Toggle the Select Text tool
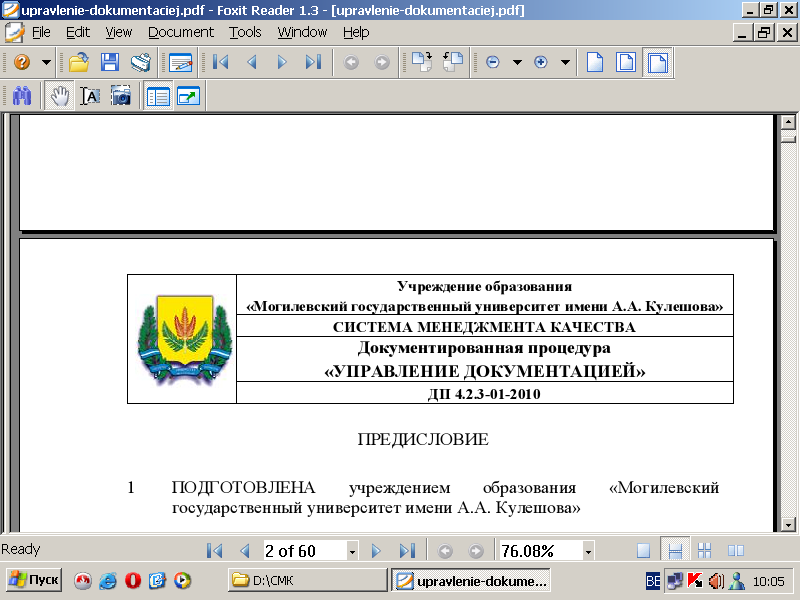 (90, 97)
